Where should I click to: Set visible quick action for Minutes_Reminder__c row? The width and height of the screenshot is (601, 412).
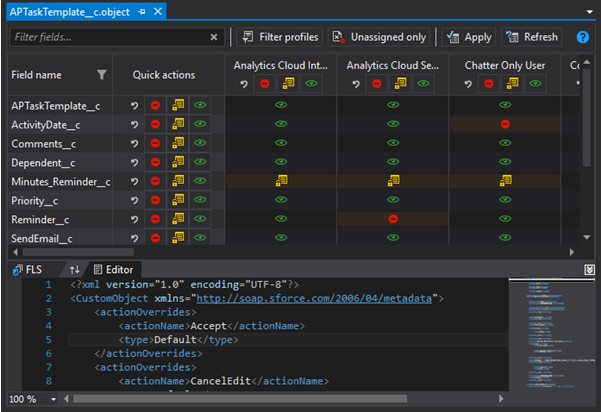pos(200,181)
